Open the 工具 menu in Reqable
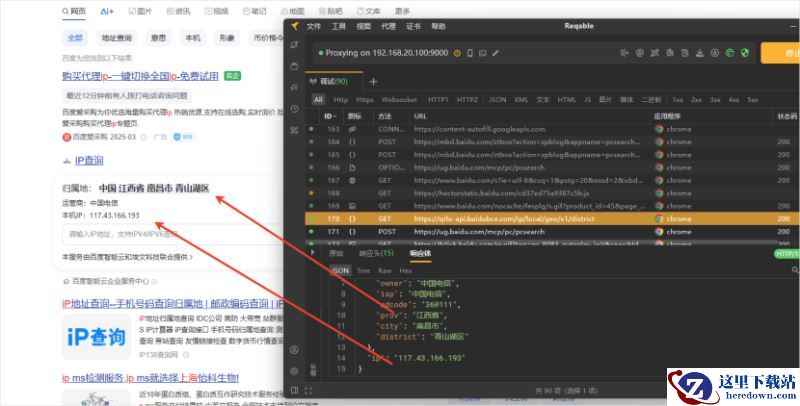Image resolution: width=800 pixels, height=406 pixels. click(339, 26)
